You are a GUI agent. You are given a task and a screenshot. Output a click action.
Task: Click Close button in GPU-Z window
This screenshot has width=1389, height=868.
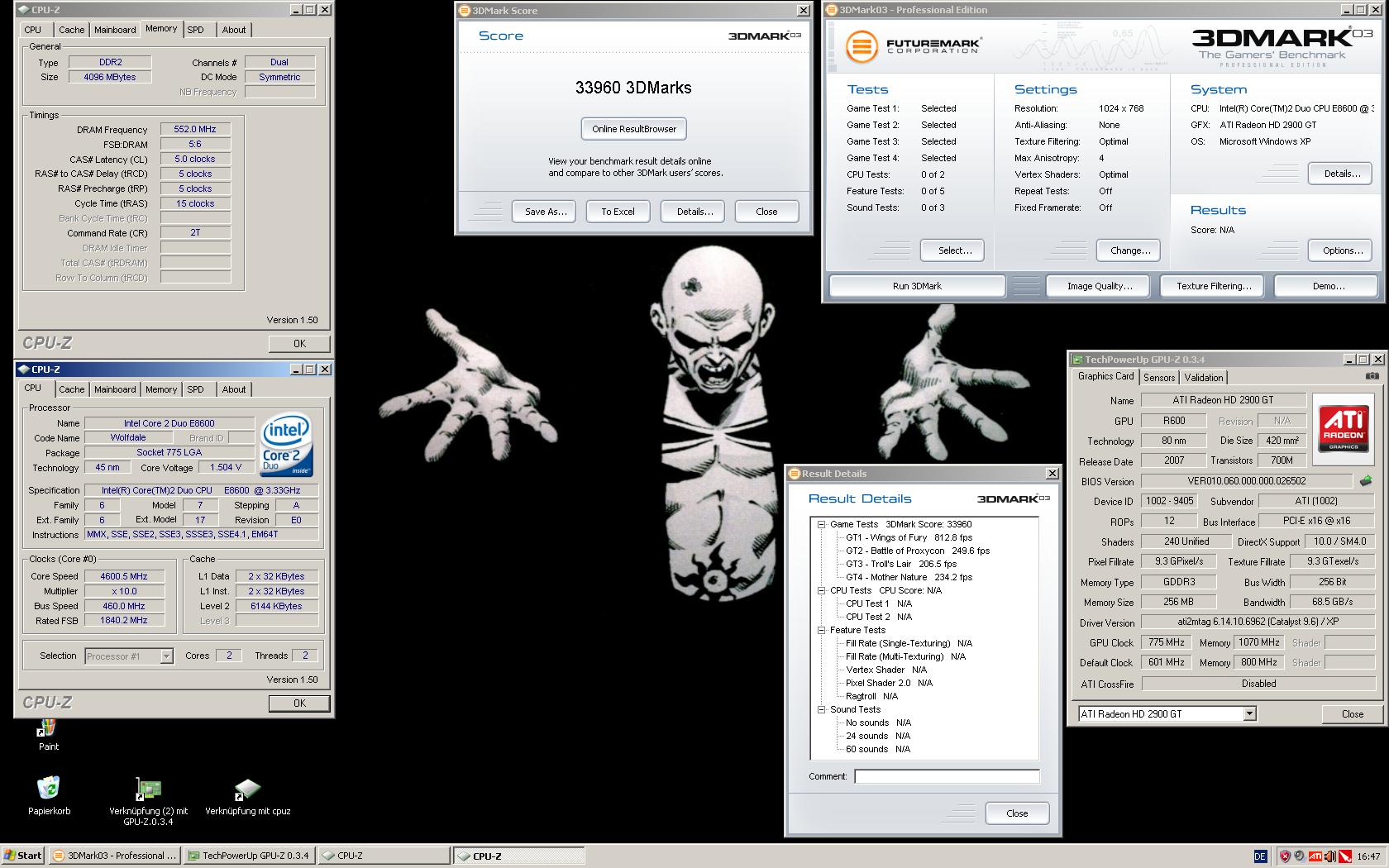pos(1353,714)
